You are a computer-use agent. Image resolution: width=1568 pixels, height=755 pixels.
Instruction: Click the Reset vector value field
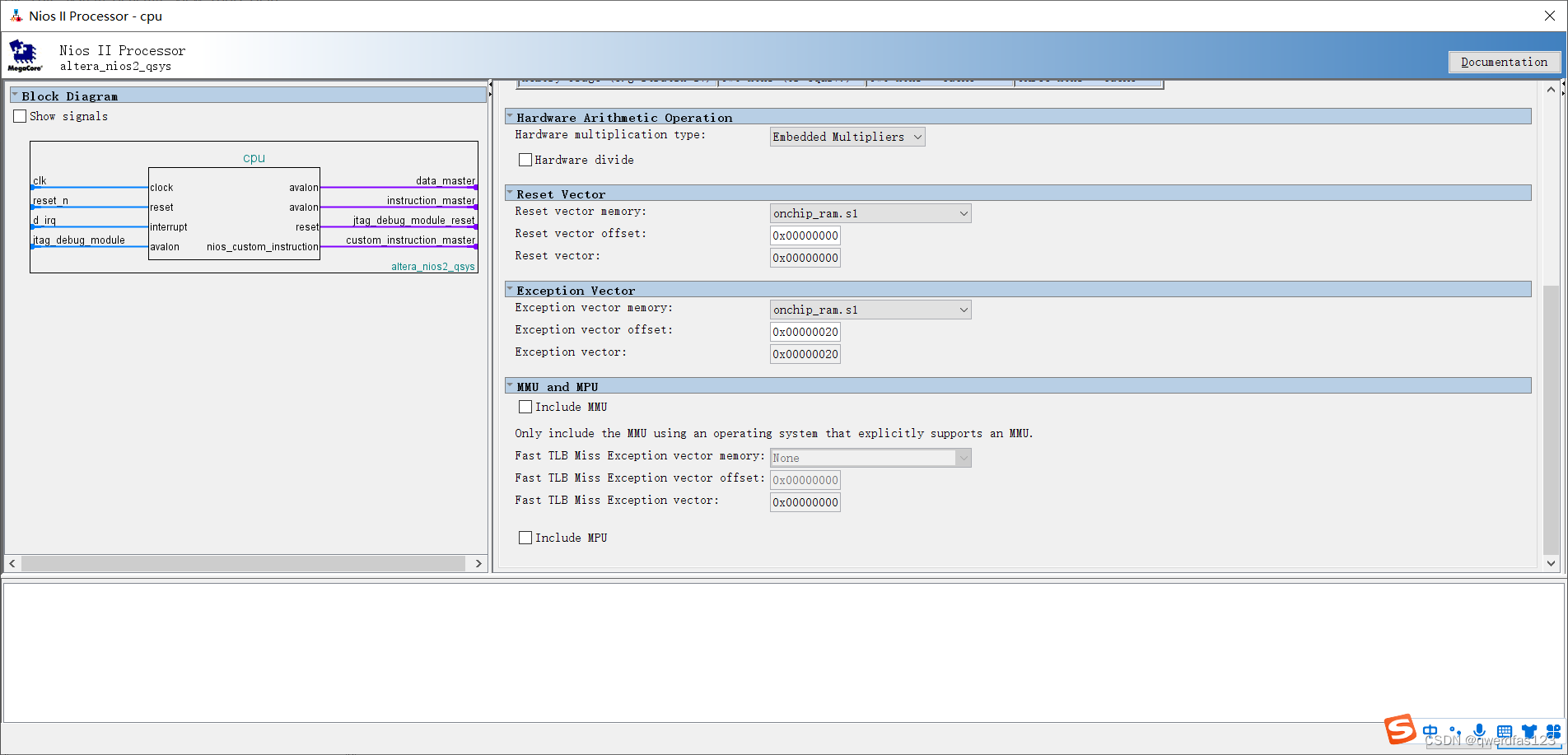click(805, 258)
